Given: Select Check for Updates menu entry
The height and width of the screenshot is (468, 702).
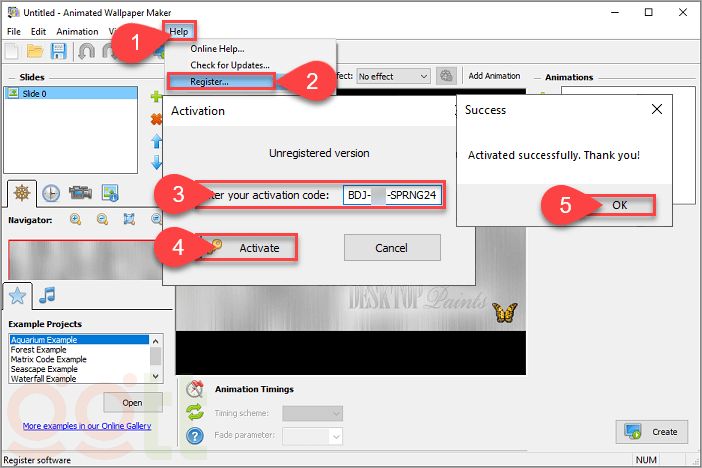Looking at the screenshot, I should click(x=230, y=65).
